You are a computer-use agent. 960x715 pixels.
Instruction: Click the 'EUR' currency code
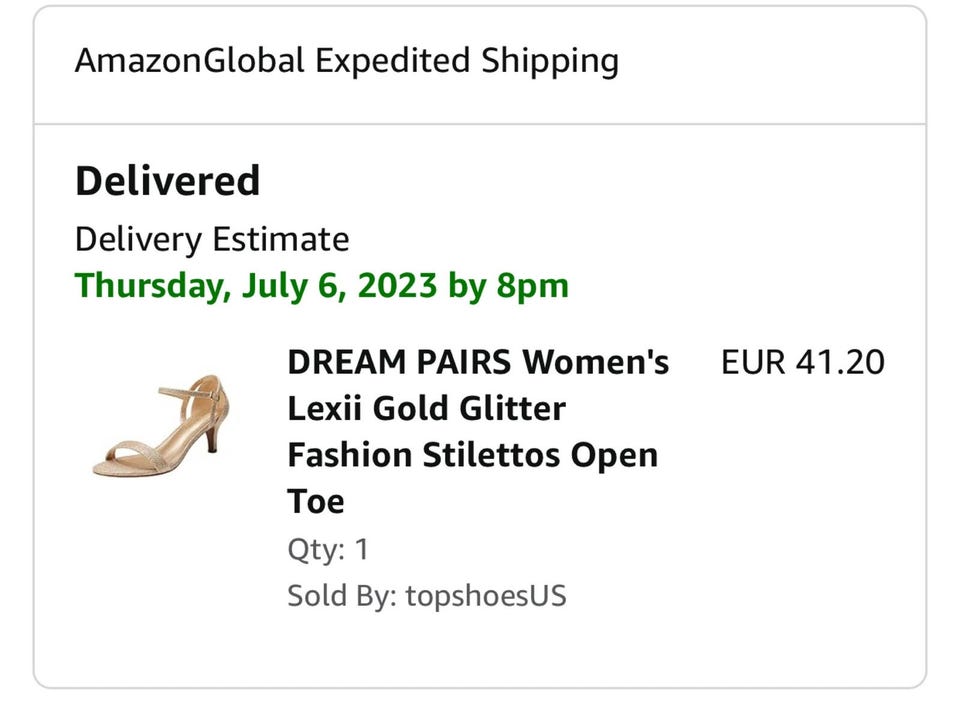(x=753, y=362)
